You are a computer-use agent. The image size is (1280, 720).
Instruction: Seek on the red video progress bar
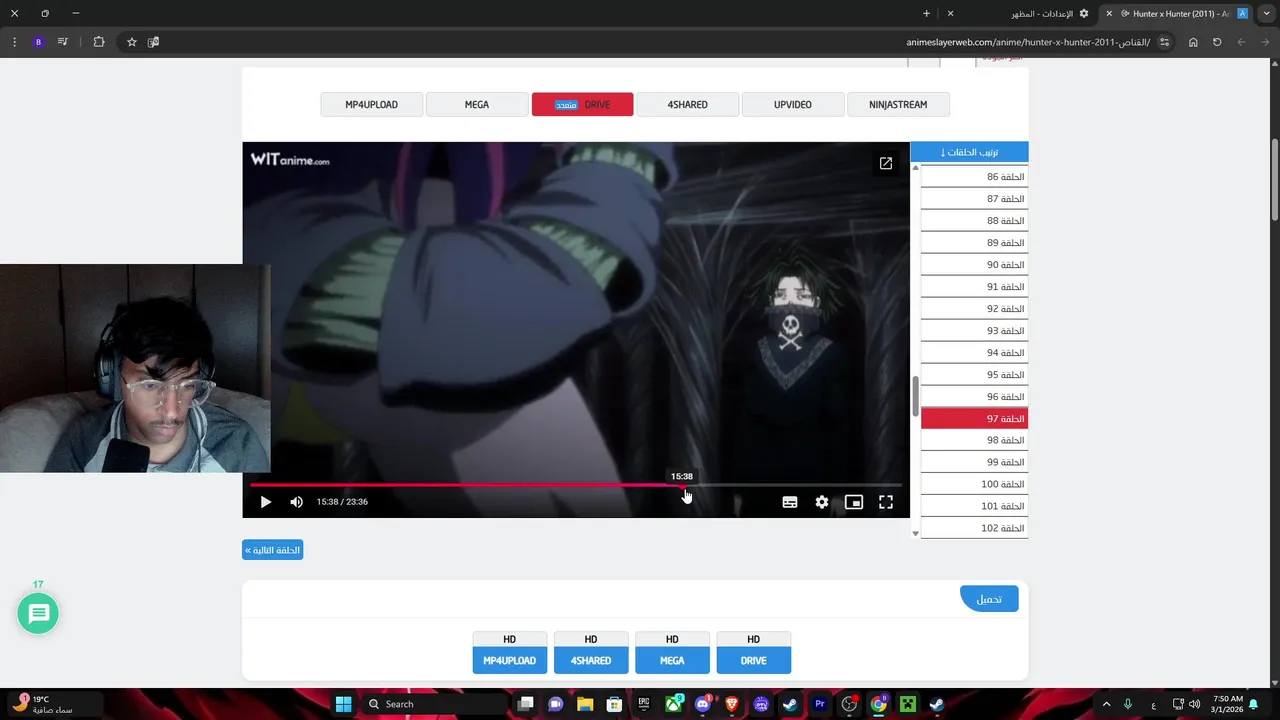click(576, 485)
